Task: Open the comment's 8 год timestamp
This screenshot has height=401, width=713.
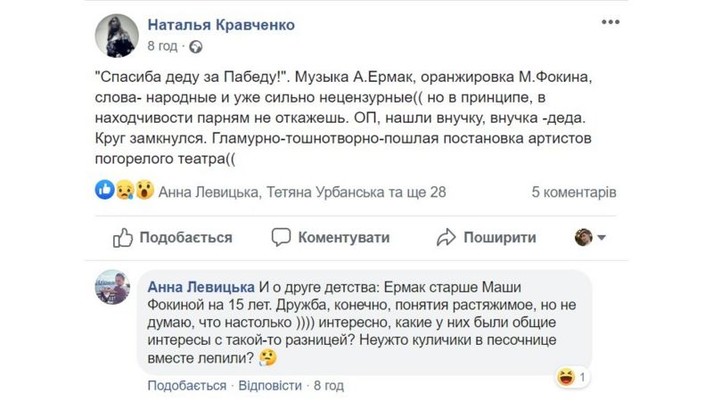Action: [329, 384]
